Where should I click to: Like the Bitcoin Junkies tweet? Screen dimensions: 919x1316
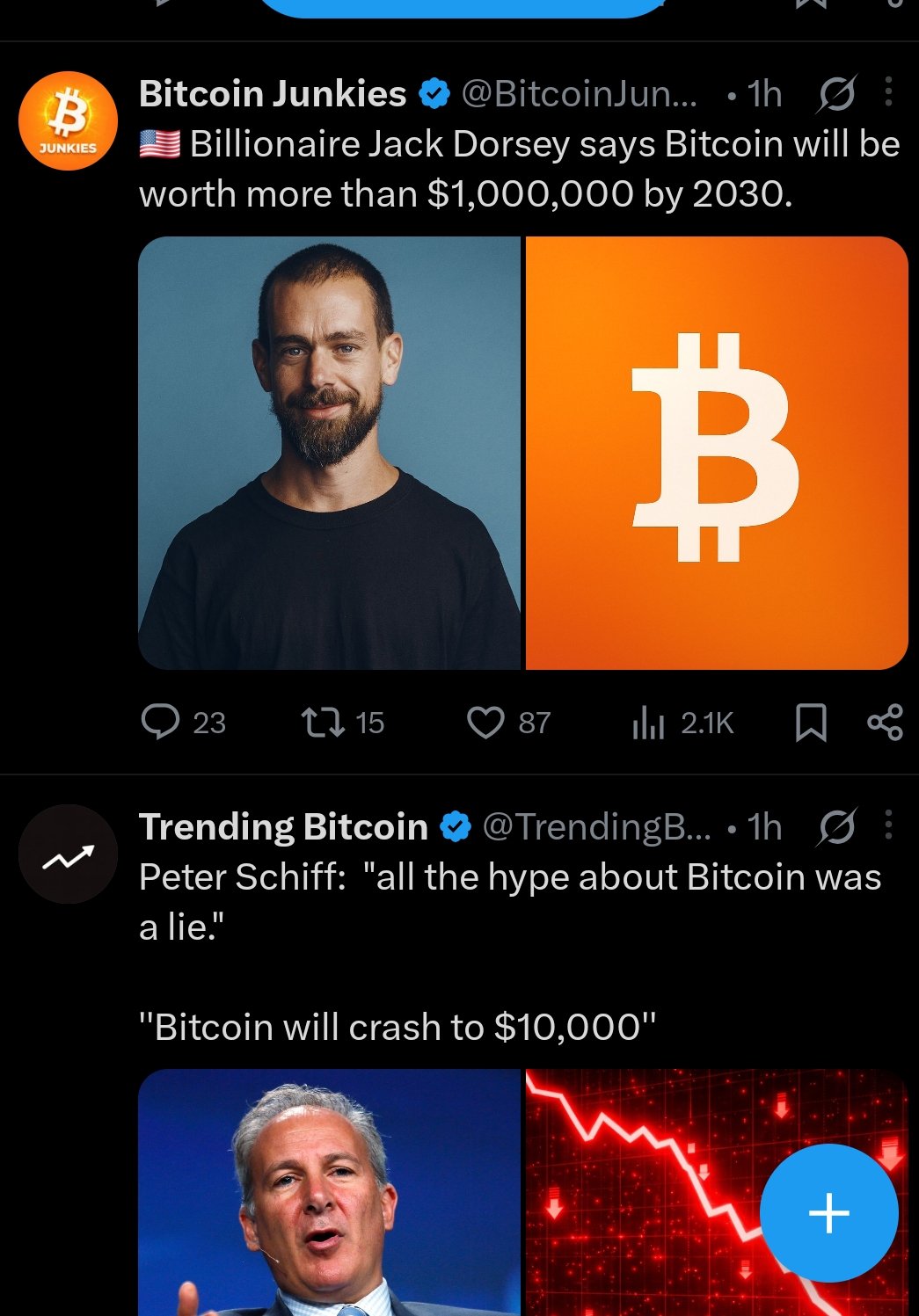click(485, 722)
